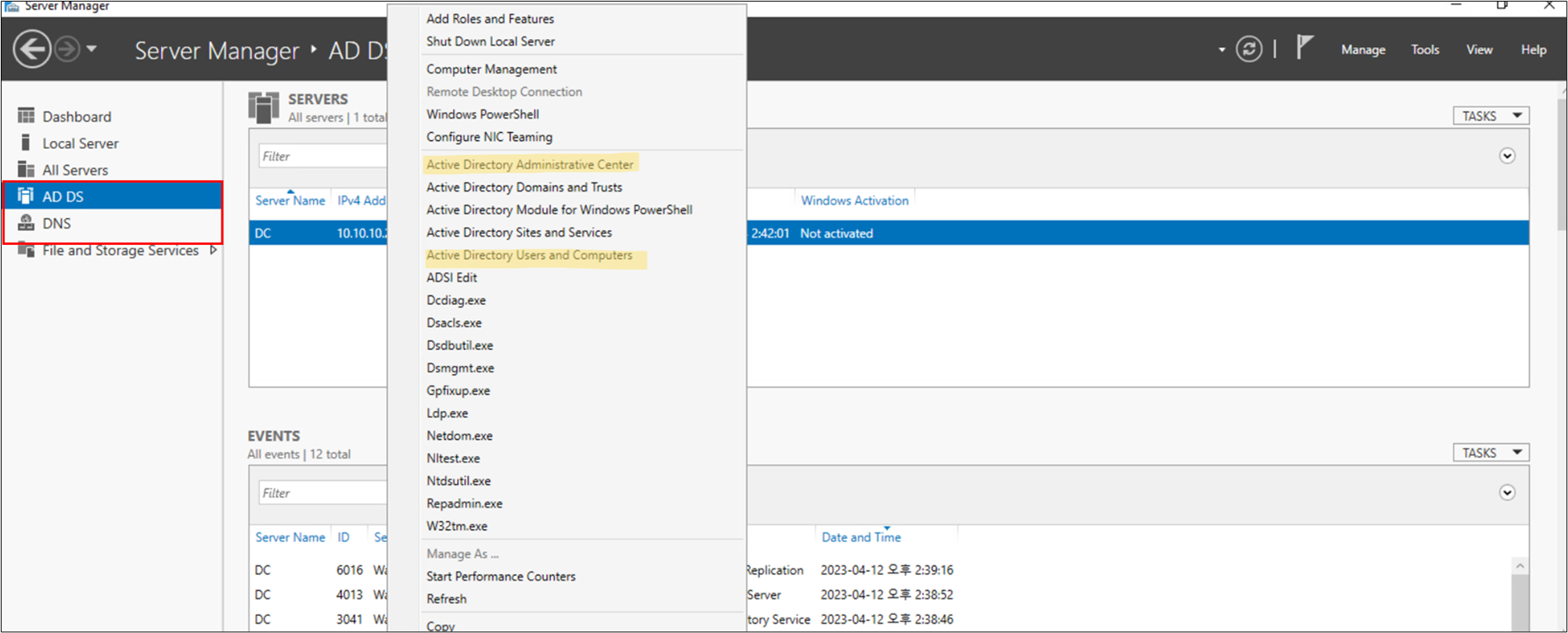Launch ADSI Edit
Viewport: 1568px width, 633px height.
click(451, 278)
